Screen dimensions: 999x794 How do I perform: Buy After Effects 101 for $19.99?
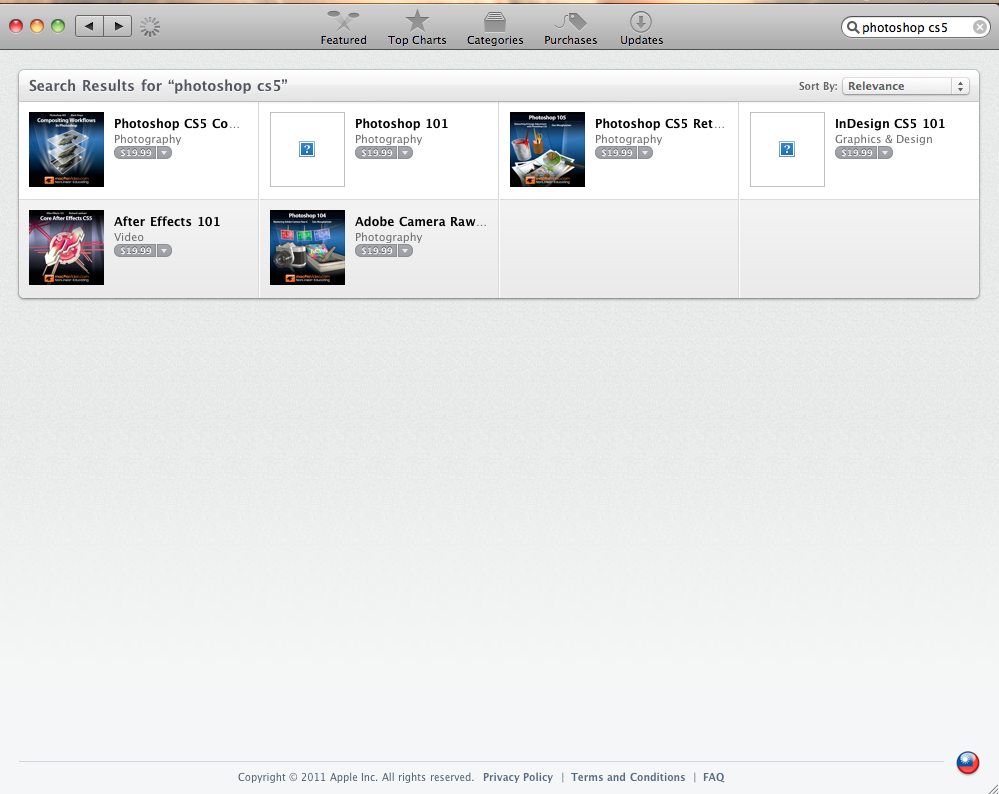point(135,251)
